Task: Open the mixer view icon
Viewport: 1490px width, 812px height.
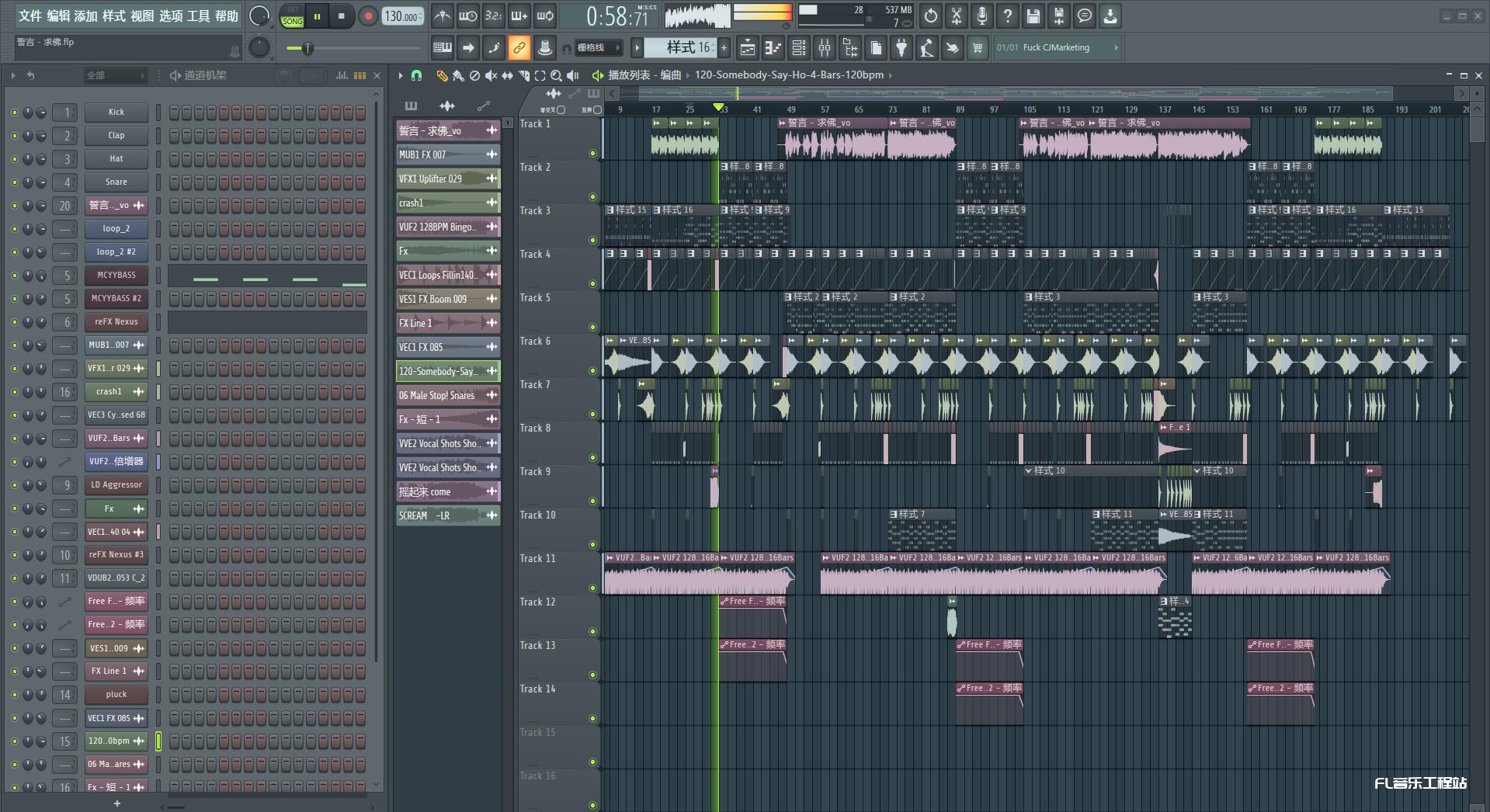Action: [x=825, y=48]
